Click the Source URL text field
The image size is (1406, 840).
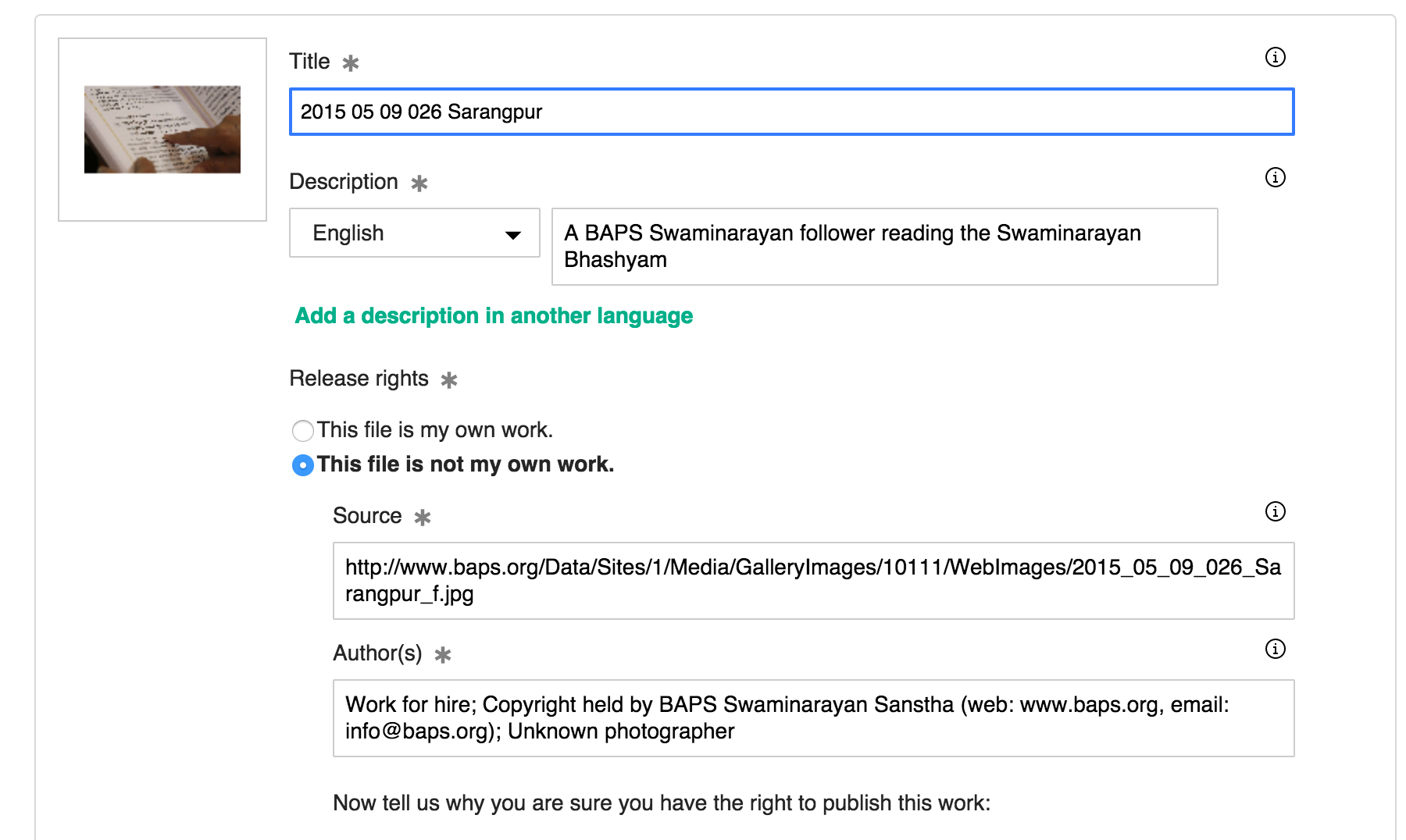(813, 581)
